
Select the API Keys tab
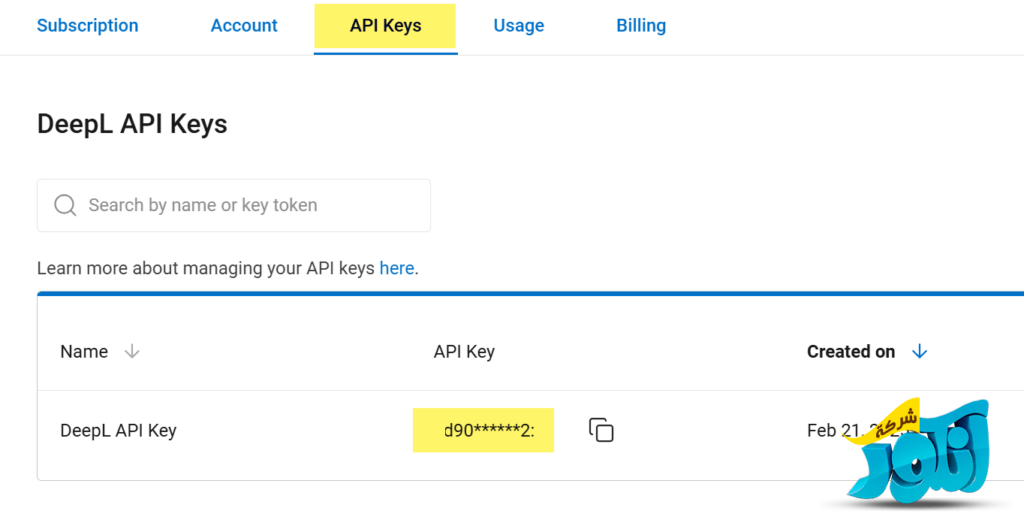(385, 25)
